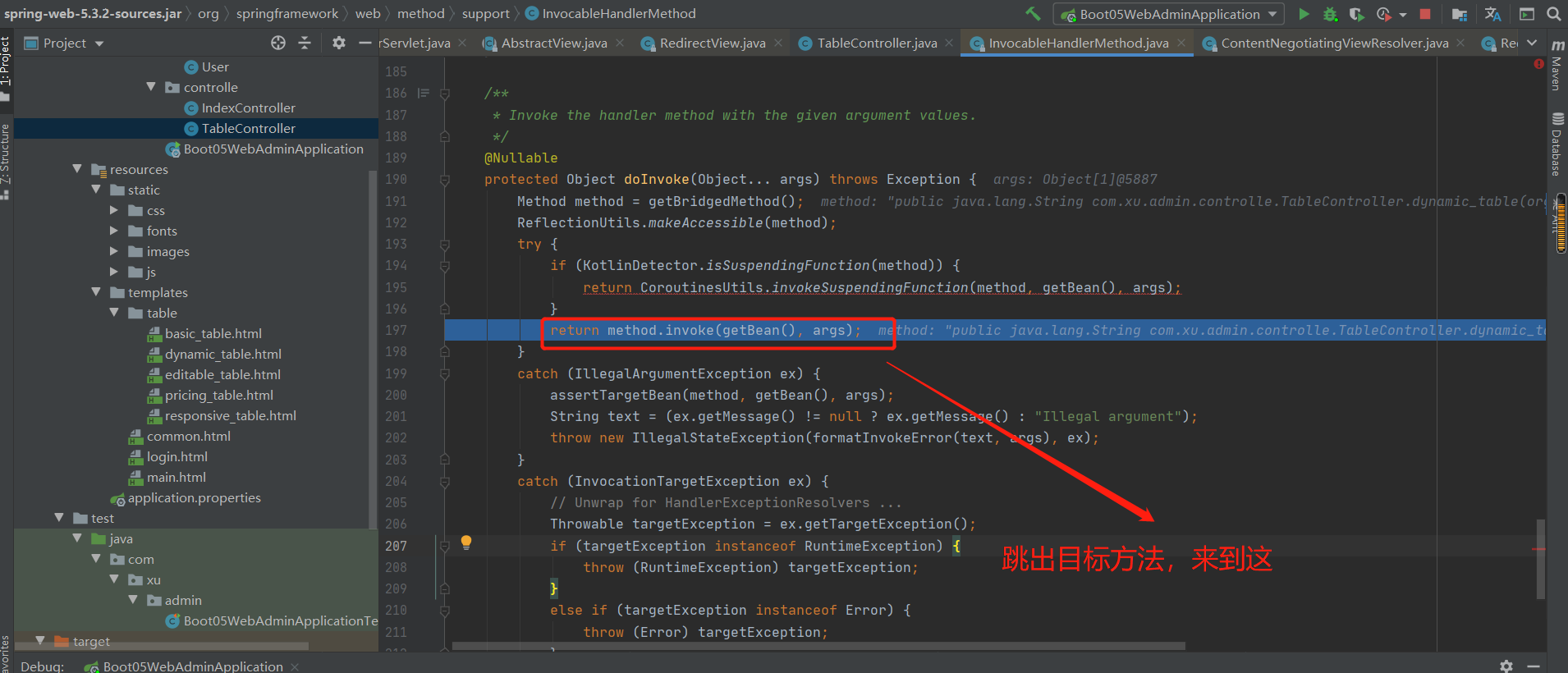The image size is (1568, 673).
Task: Fold the try block at line 193
Action: click(x=445, y=245)
